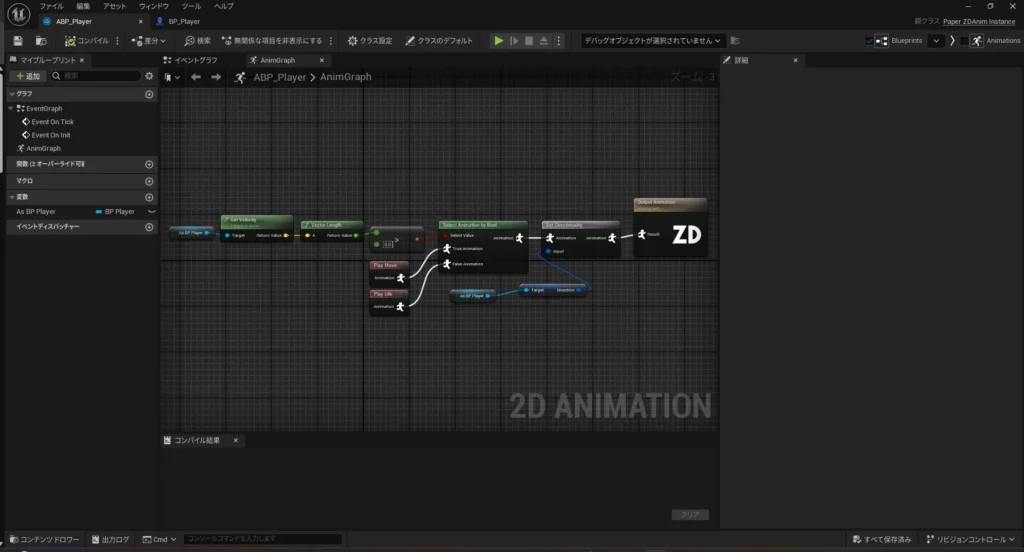Open play mode options three-dot menu

pos(558,41)
